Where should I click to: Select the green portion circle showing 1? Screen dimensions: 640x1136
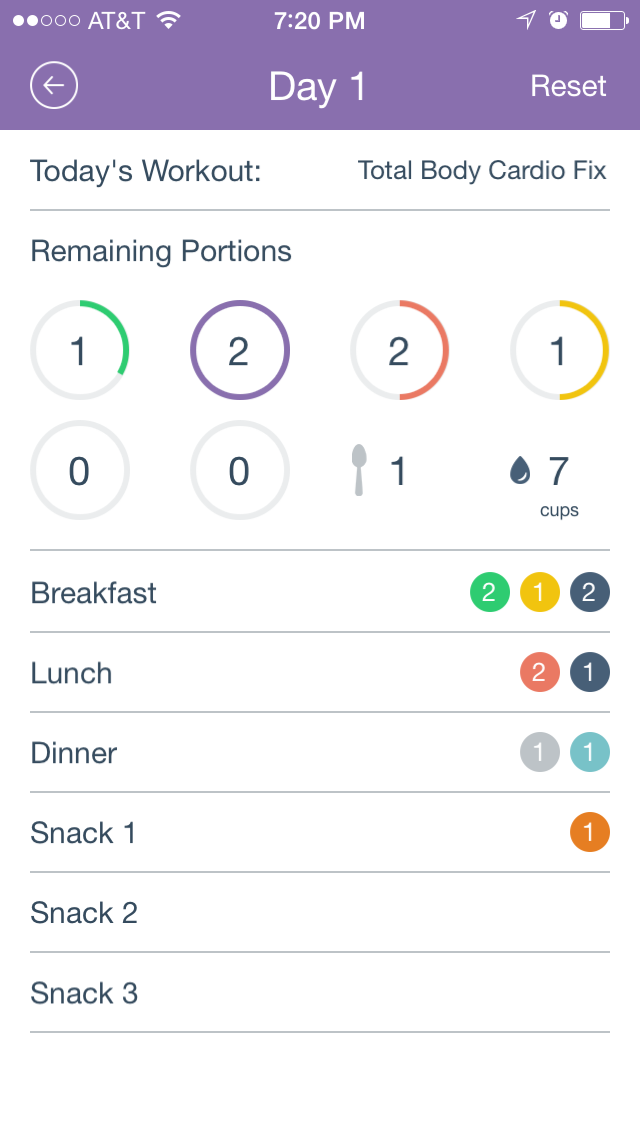click(x=80, y=350)
